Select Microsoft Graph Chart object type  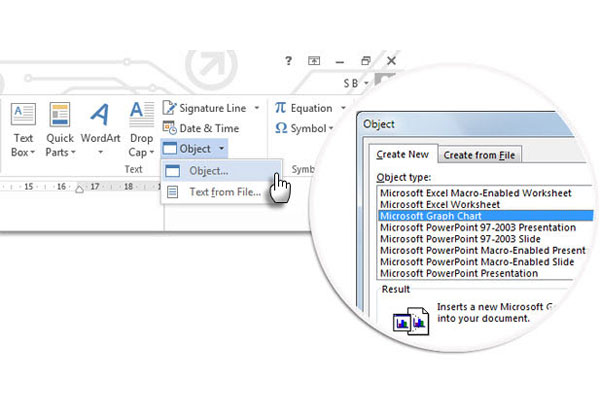(x=485, y=216)
